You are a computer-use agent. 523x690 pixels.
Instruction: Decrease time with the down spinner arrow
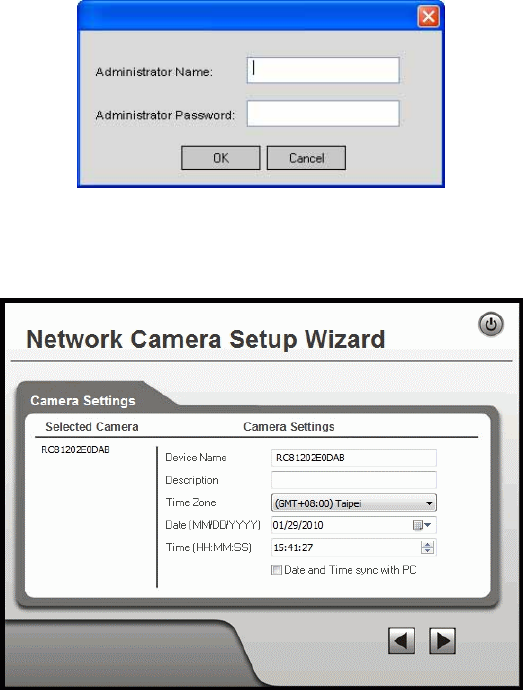[x=427, y=551]
